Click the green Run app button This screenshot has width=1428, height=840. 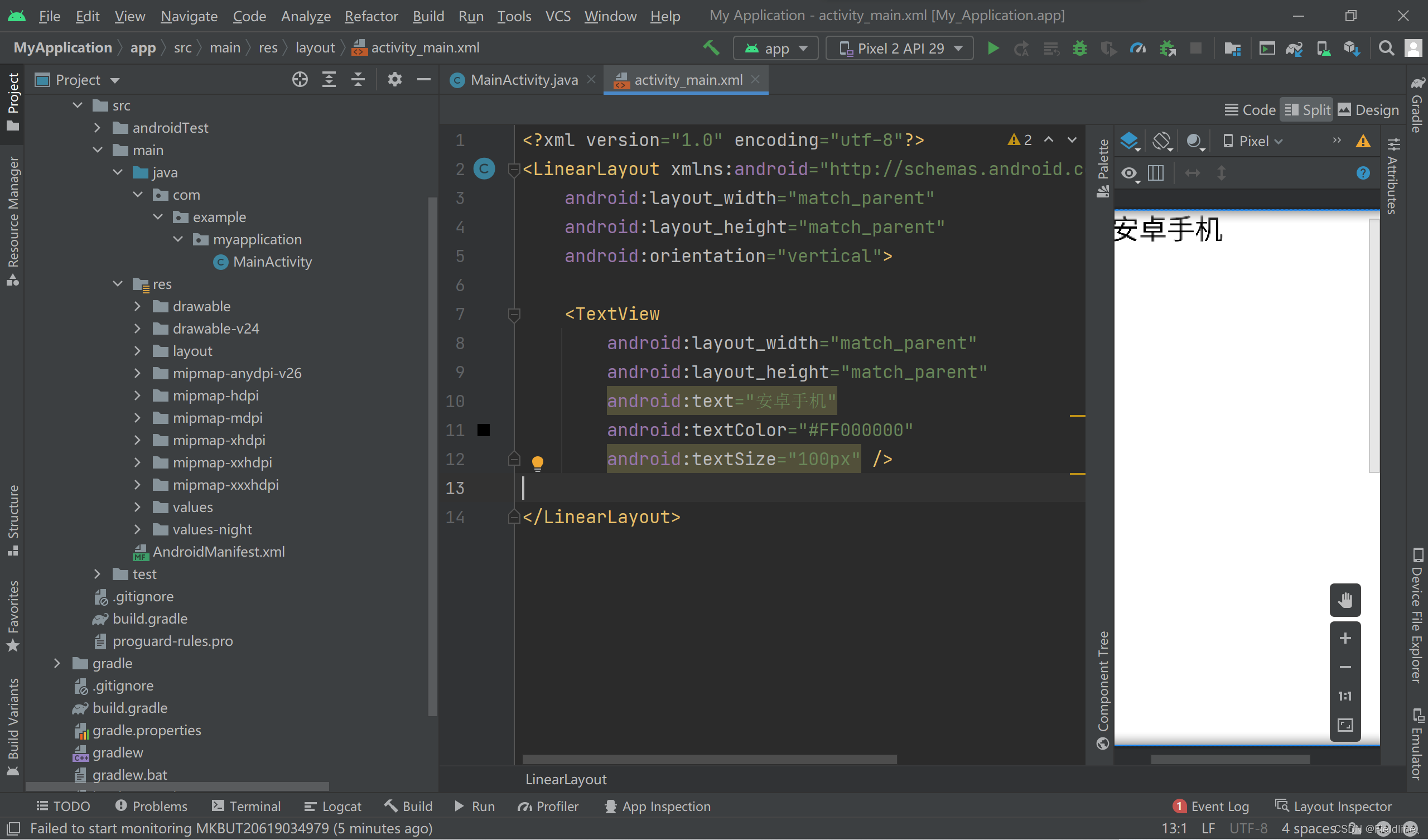[x=993, y=48]
